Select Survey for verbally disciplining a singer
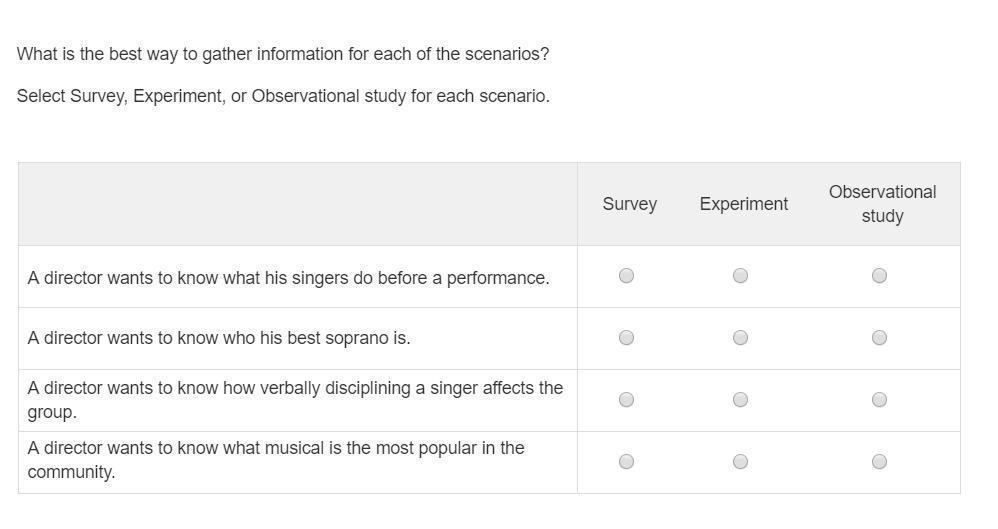The height and width of the screenshot is (529, 998). coord(626,400)
